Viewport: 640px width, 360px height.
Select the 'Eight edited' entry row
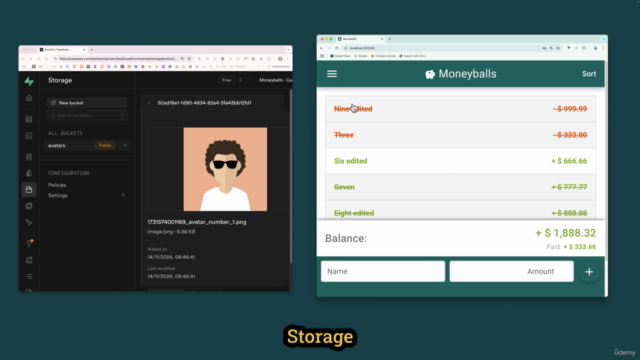[x=460, y=211]
